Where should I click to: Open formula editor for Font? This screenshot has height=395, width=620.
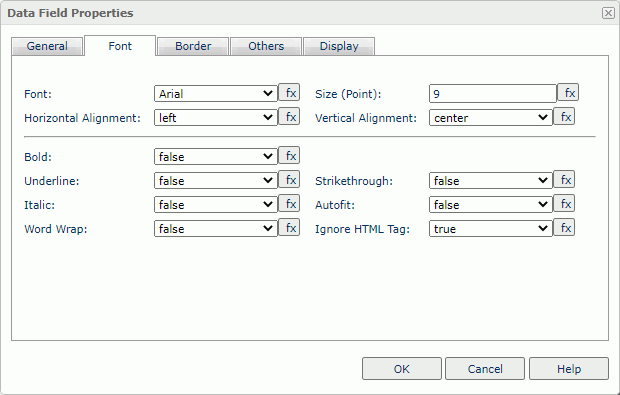(289, 93)
